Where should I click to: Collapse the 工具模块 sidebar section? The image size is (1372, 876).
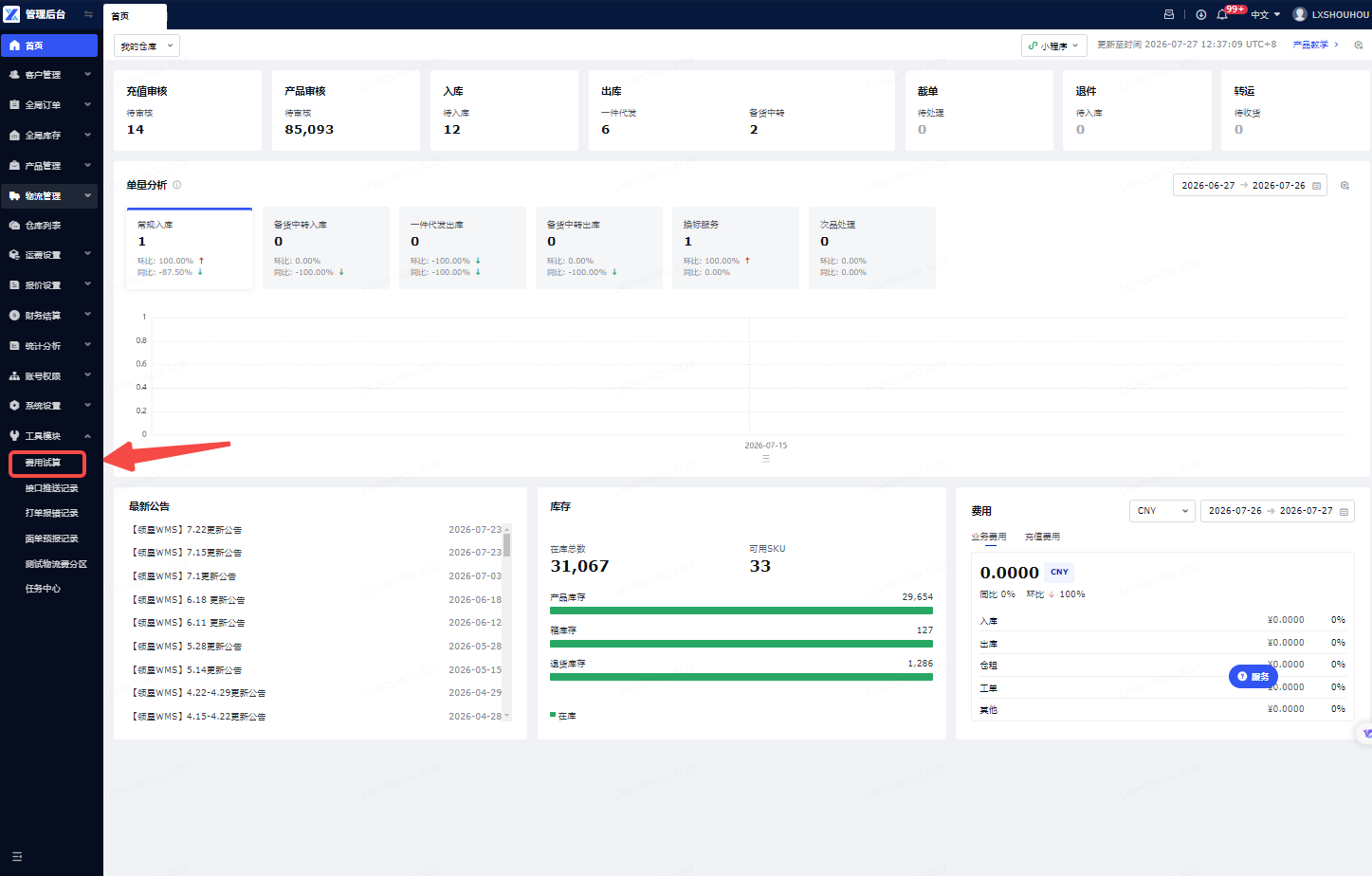pyautogui.click(x=49, y=436)
